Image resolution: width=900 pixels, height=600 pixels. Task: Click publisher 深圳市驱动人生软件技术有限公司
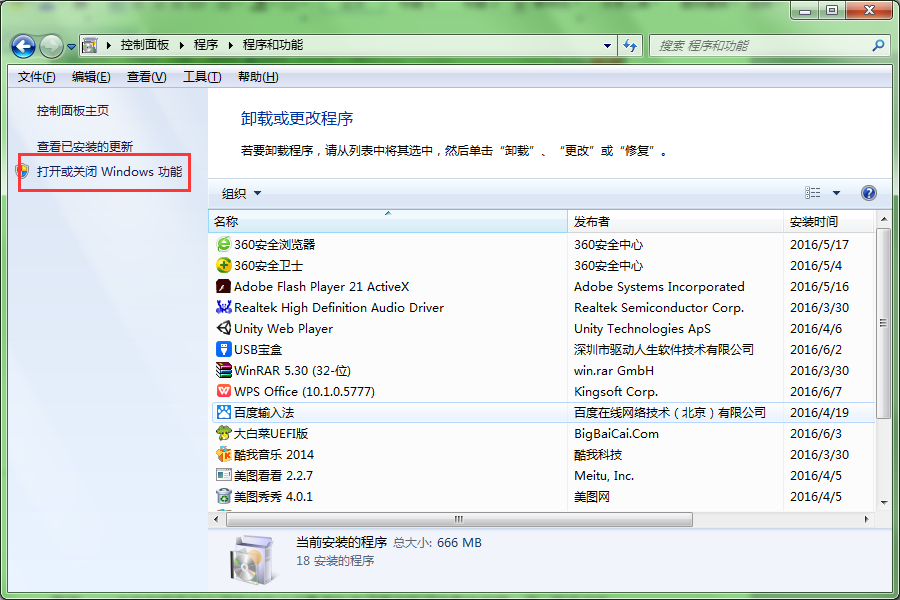[664, 350]
